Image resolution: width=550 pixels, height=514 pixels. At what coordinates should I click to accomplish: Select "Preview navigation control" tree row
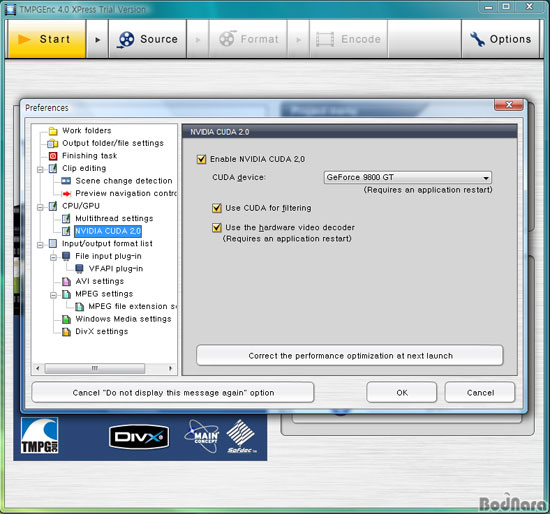click(126, 193)
